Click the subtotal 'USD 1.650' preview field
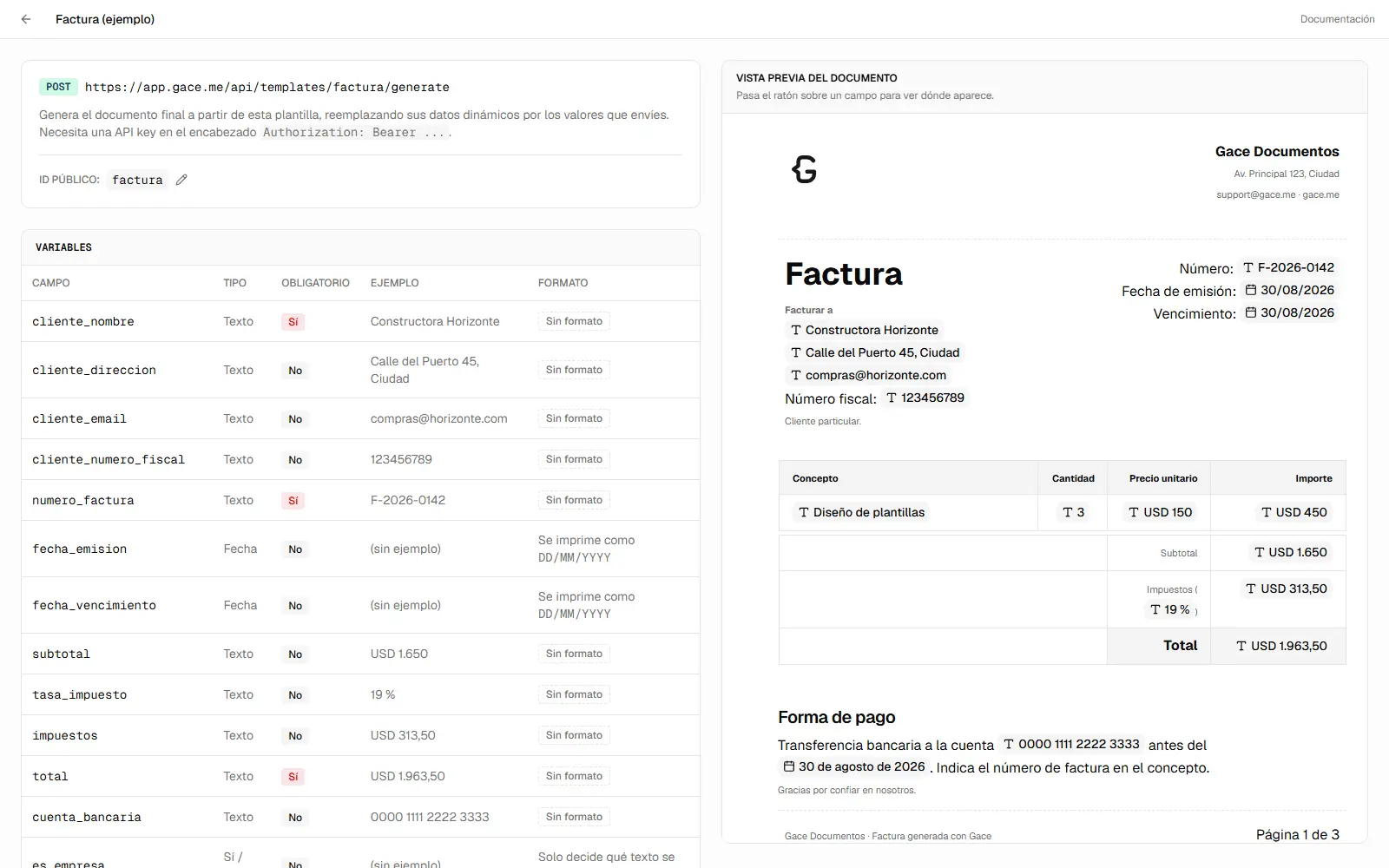 tap(1291, 552)
